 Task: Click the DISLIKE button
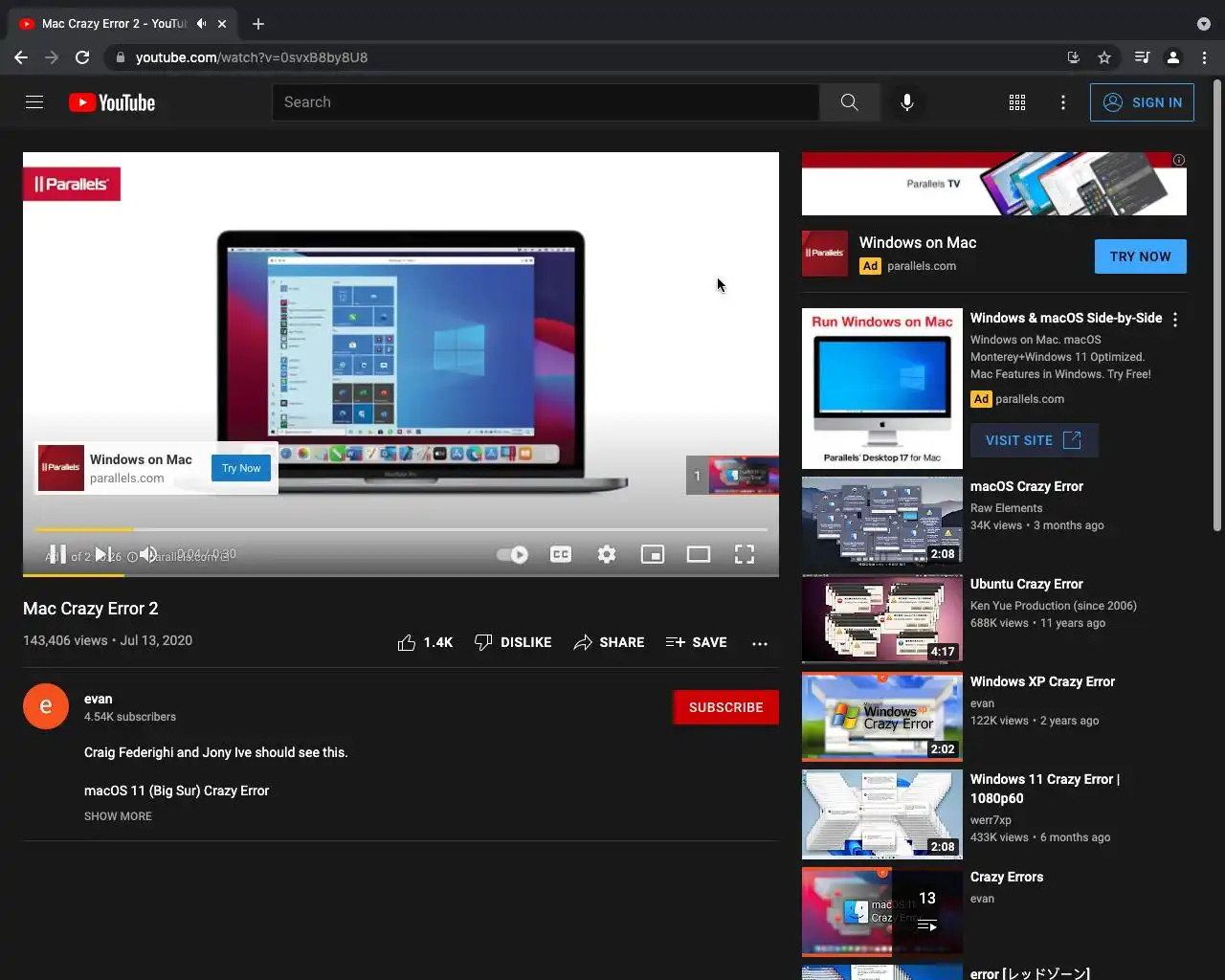point(513,642)
